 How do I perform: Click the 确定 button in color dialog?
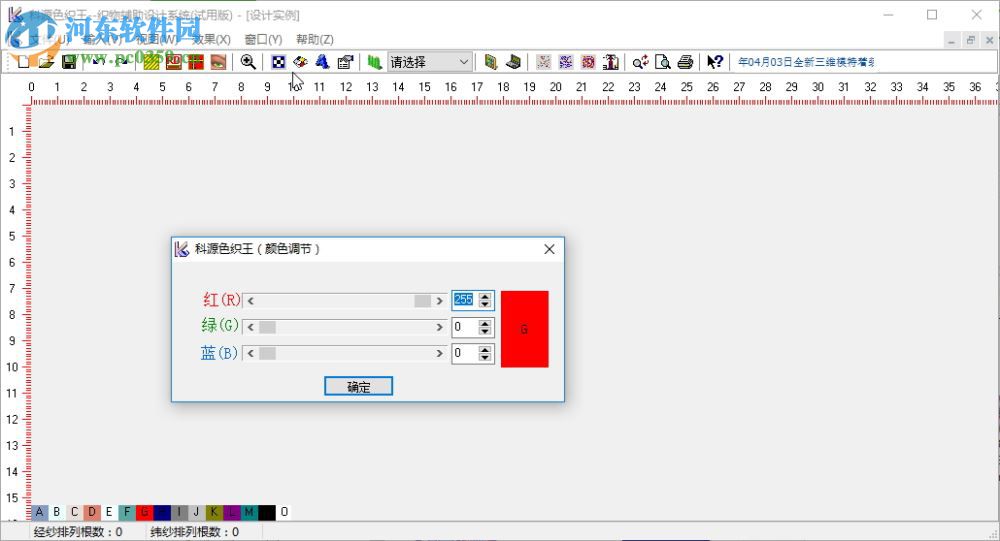[358, 386]
